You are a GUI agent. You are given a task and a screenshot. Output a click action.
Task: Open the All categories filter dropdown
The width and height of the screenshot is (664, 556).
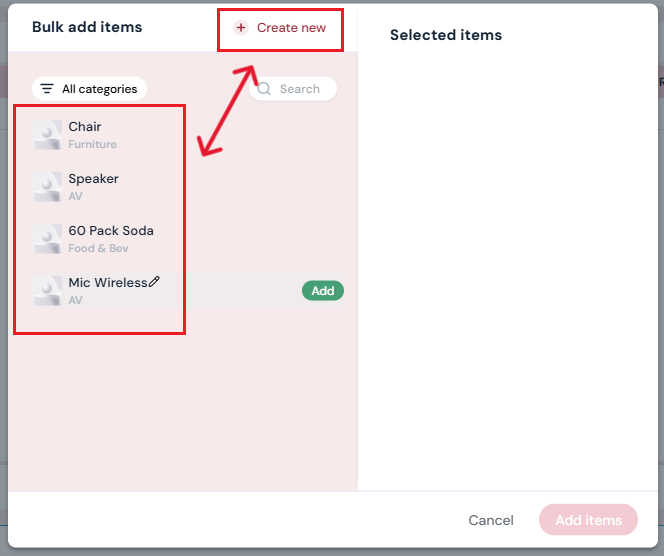[x=89, y=89]
